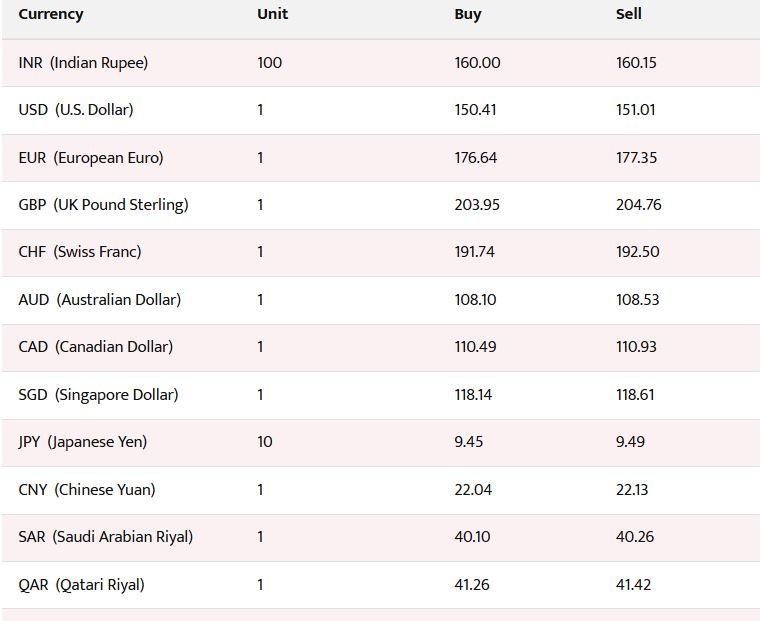Click the USD buy rate 150.41
This screenshot has height=621, width=761.
(x=475, y=110)
